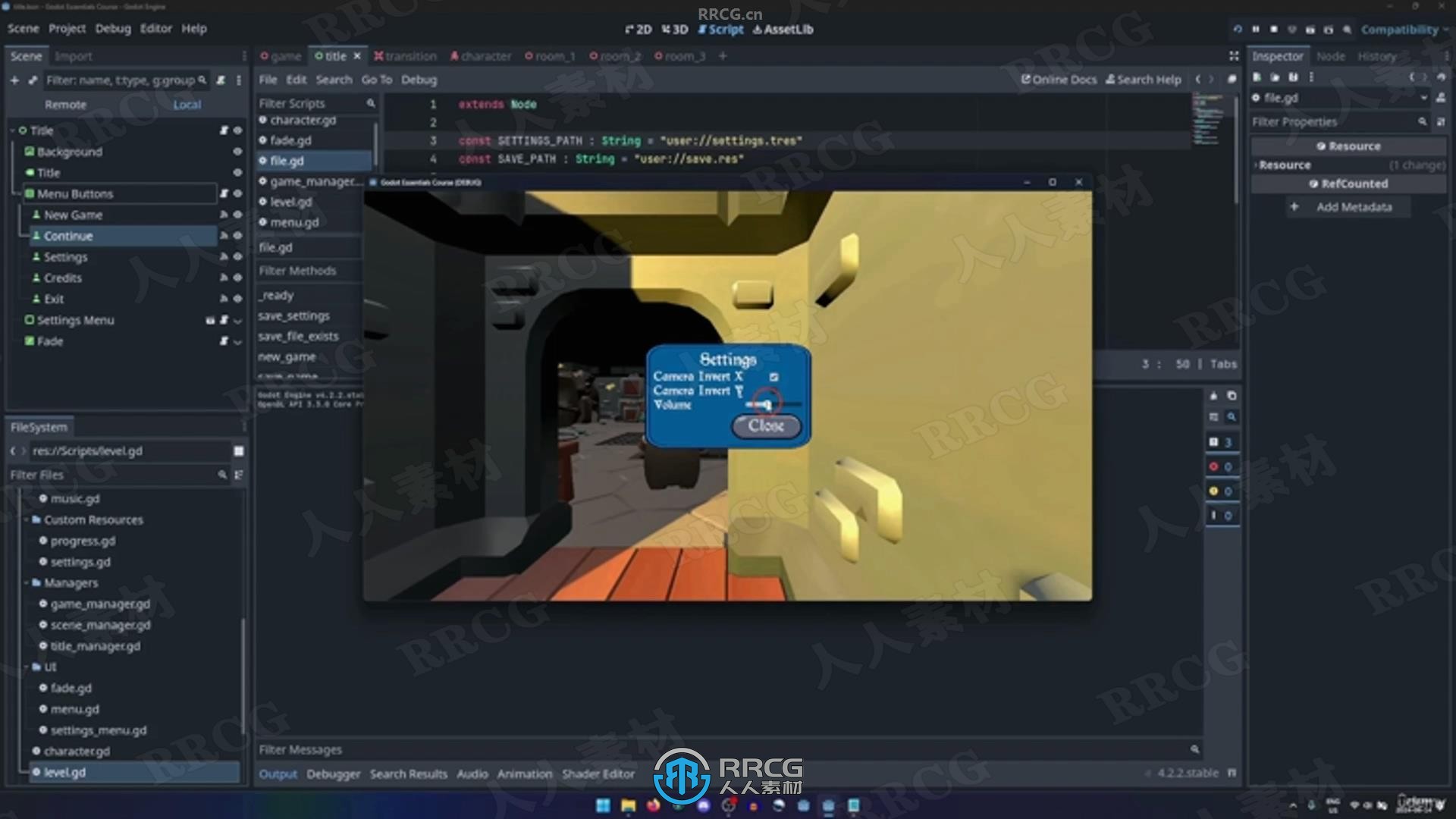Open script icon on Fade node row
Screen dimensions: 1456x819
224,341
